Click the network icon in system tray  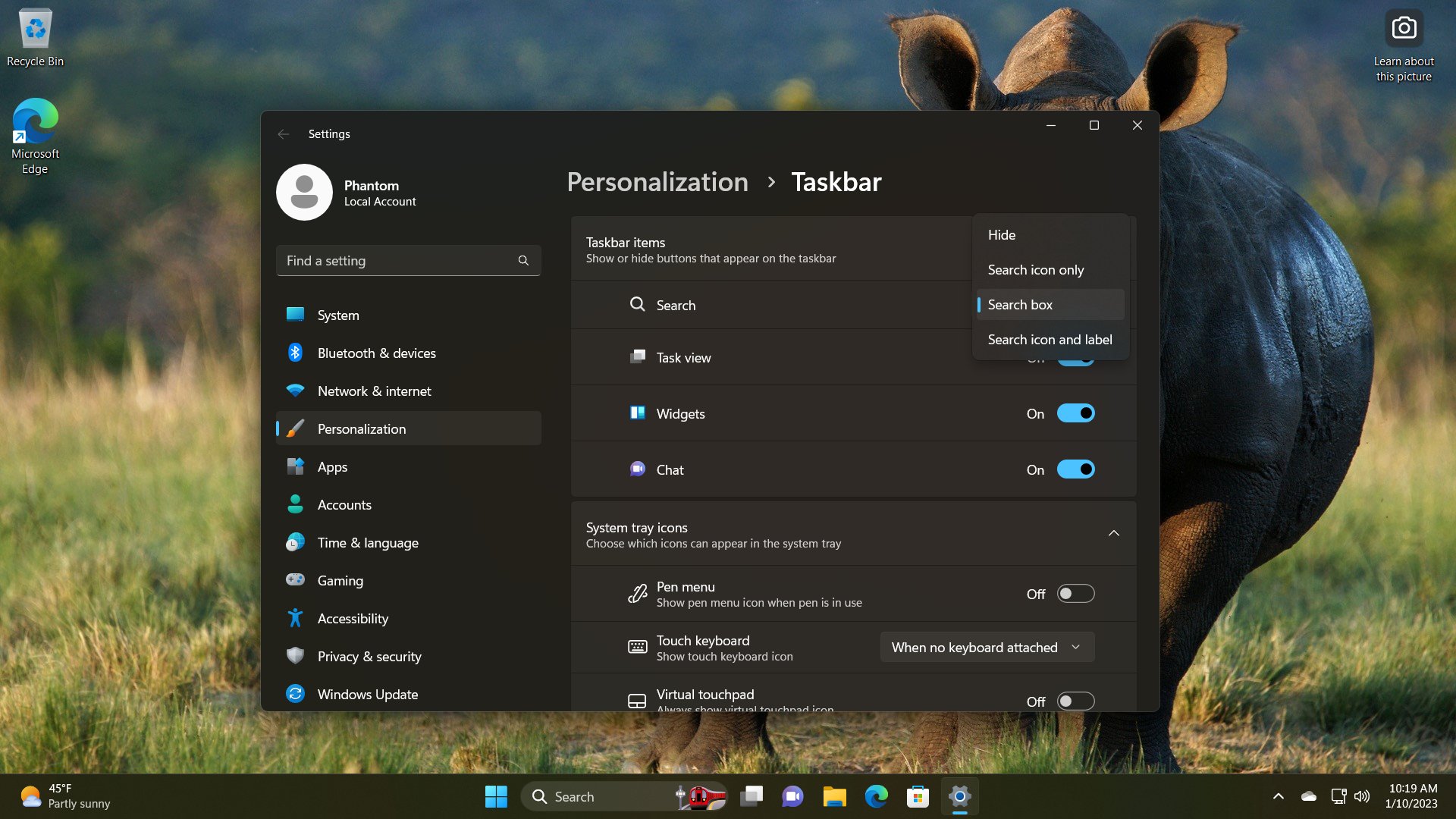point(1339,796)
